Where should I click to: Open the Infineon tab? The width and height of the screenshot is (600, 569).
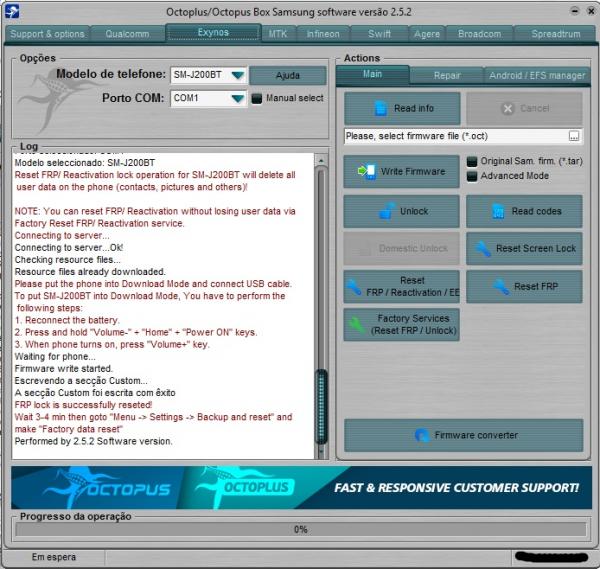pyautogui.click(x=323, y=34)
